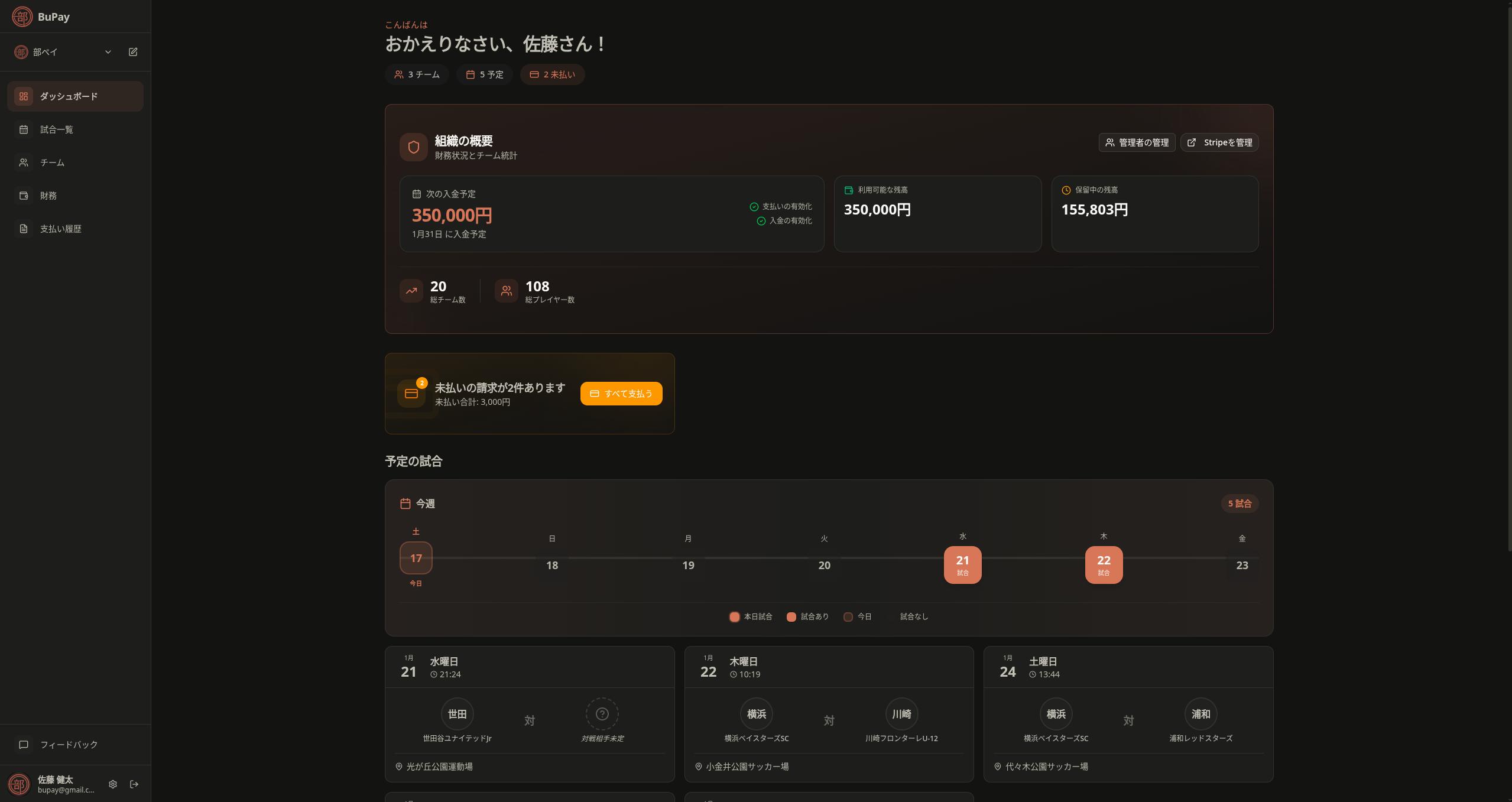Open the 2 未払い badge at the top
Image resolution: width=1512 pixels, height=802 pixels.
tap(551, 74)
